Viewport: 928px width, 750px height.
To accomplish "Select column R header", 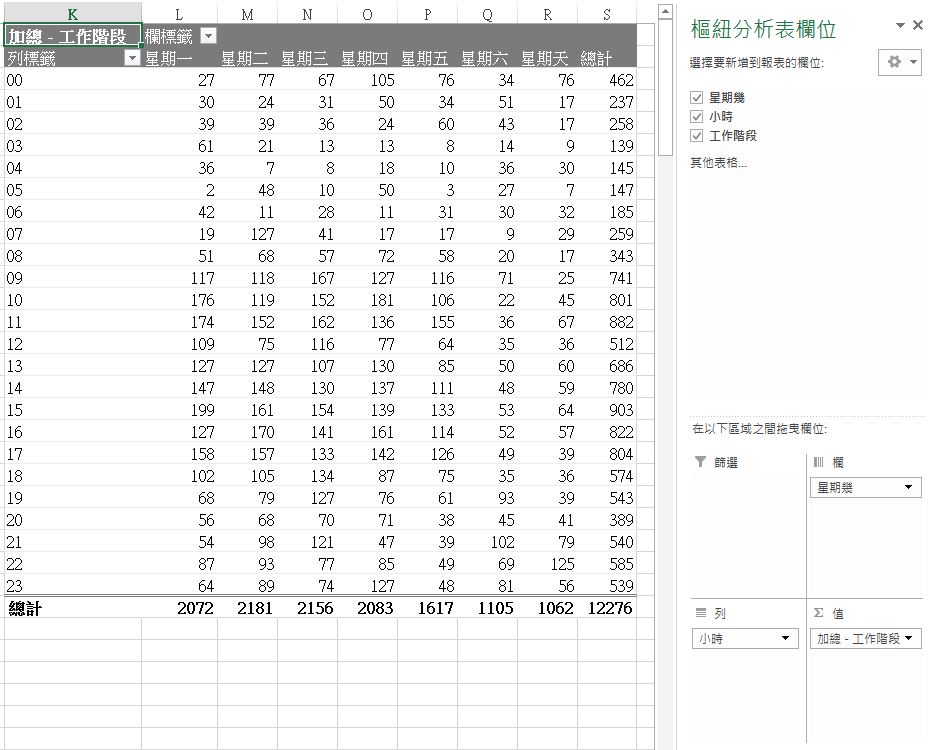I will (x=547, y=14).
